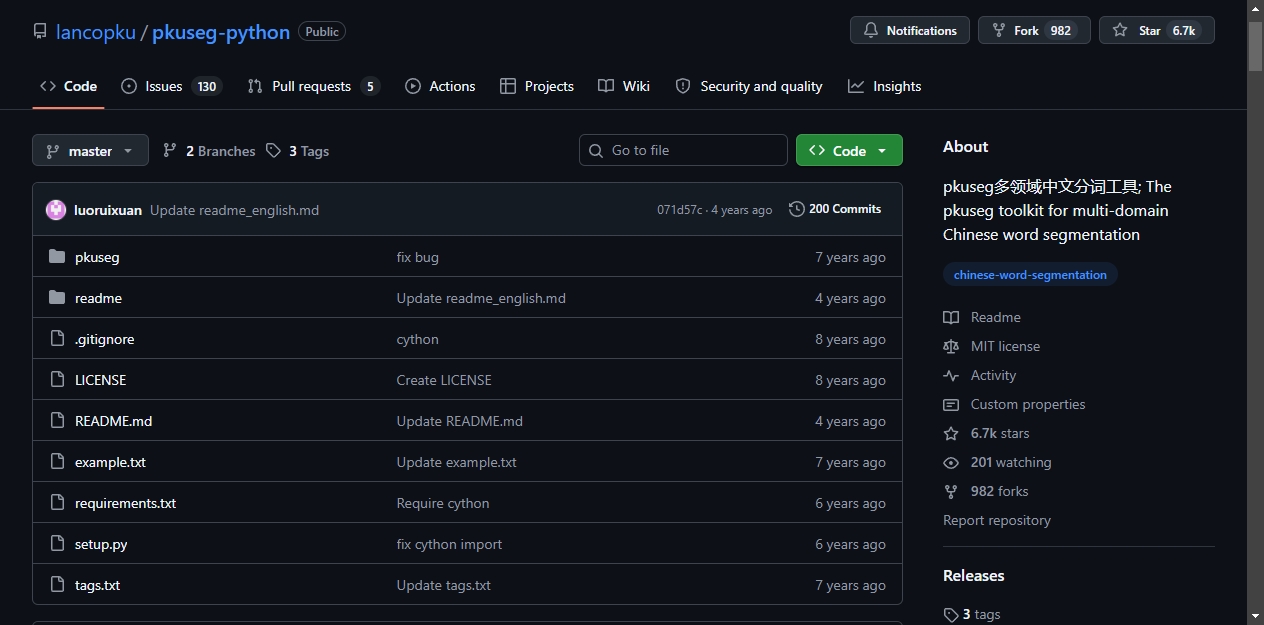The image size is (1264, 625).
Task: Click the Notifications bell button
Action: pos(910,31)
